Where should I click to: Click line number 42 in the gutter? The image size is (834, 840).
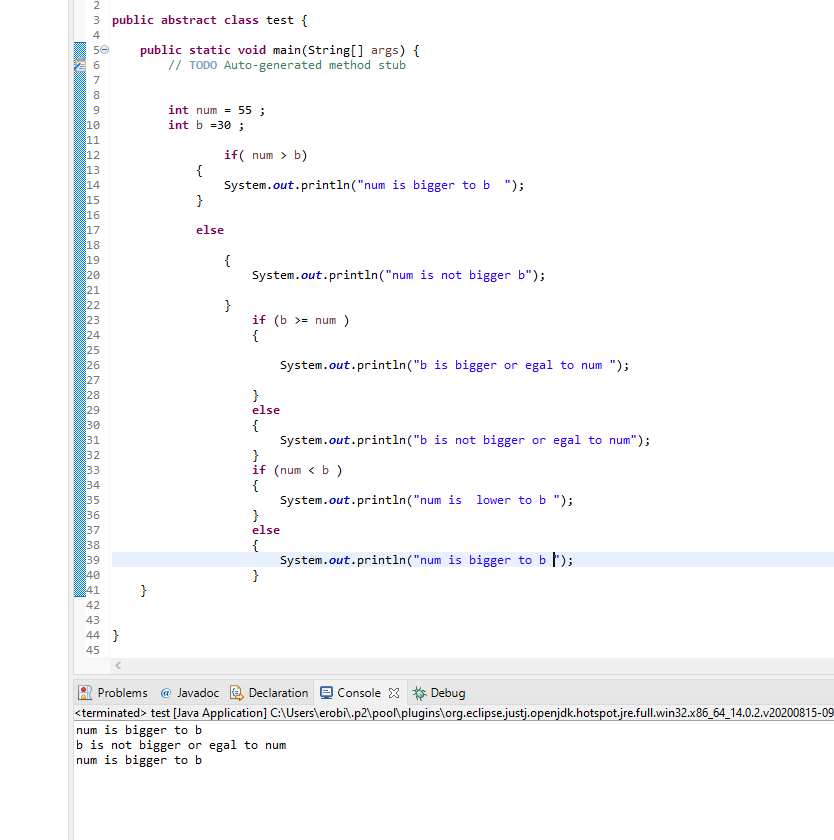pyautogui.click(x=93, y=605)
